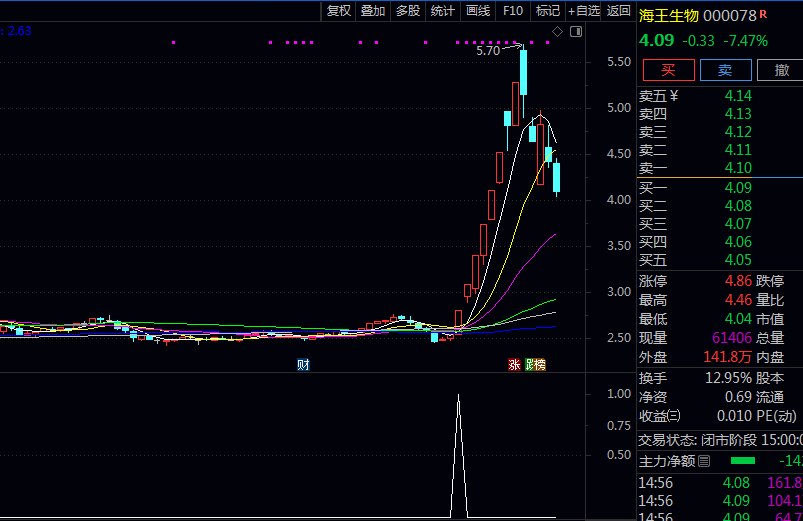Click the 返回 back button
The width and height of the screenshot is (803, 521).
click(619, 11)
